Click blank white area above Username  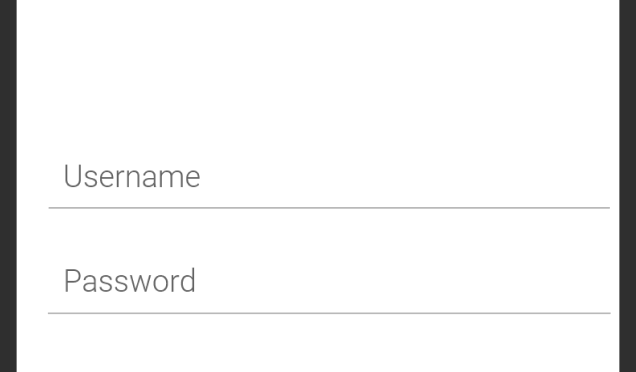pos(318,73)
